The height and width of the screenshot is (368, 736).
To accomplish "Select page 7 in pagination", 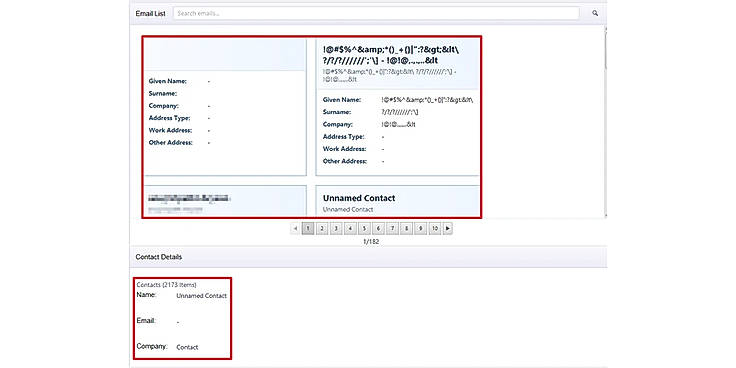I will [392, 229].
